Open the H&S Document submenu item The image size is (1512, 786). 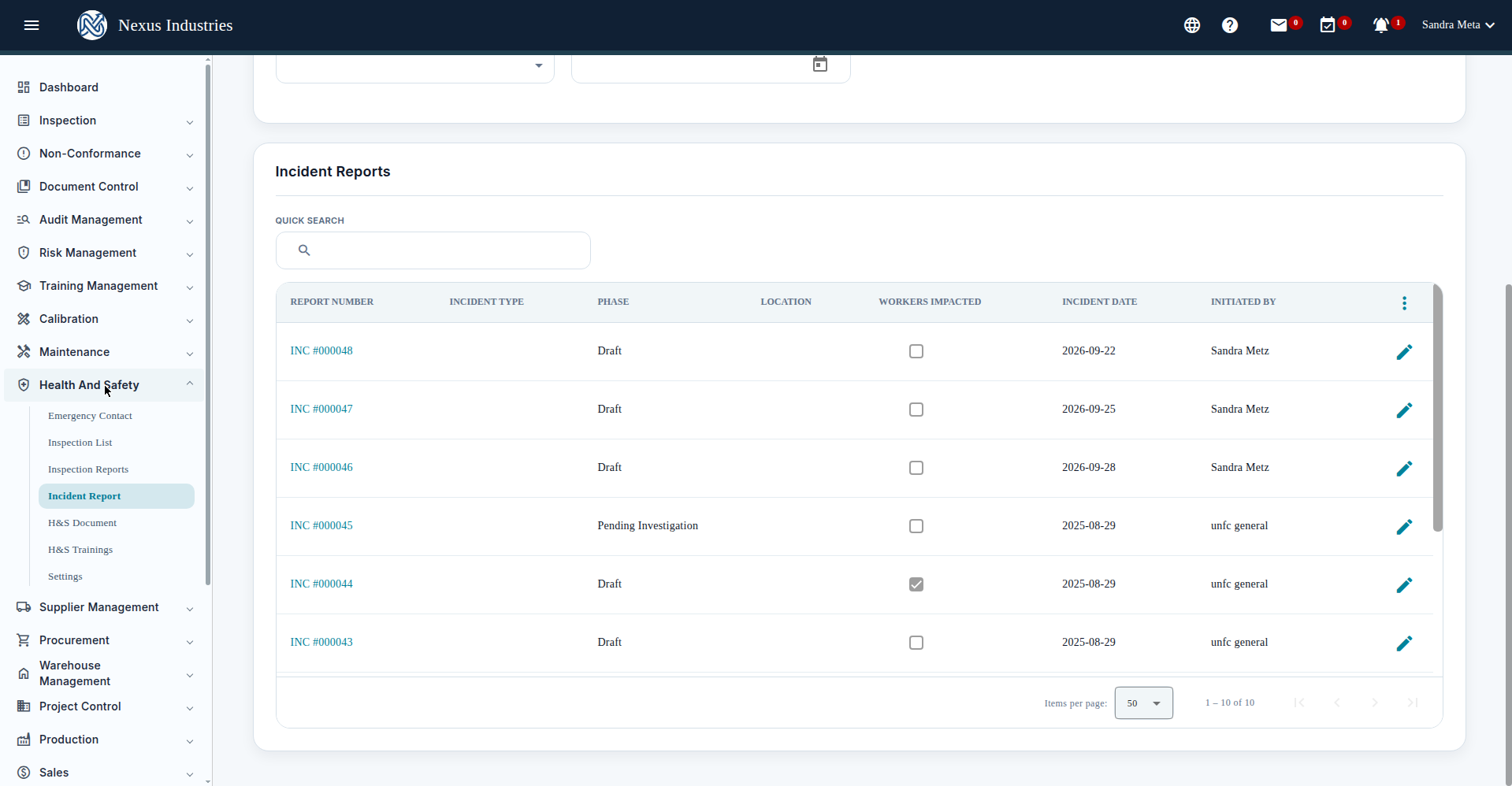point(82,523)
